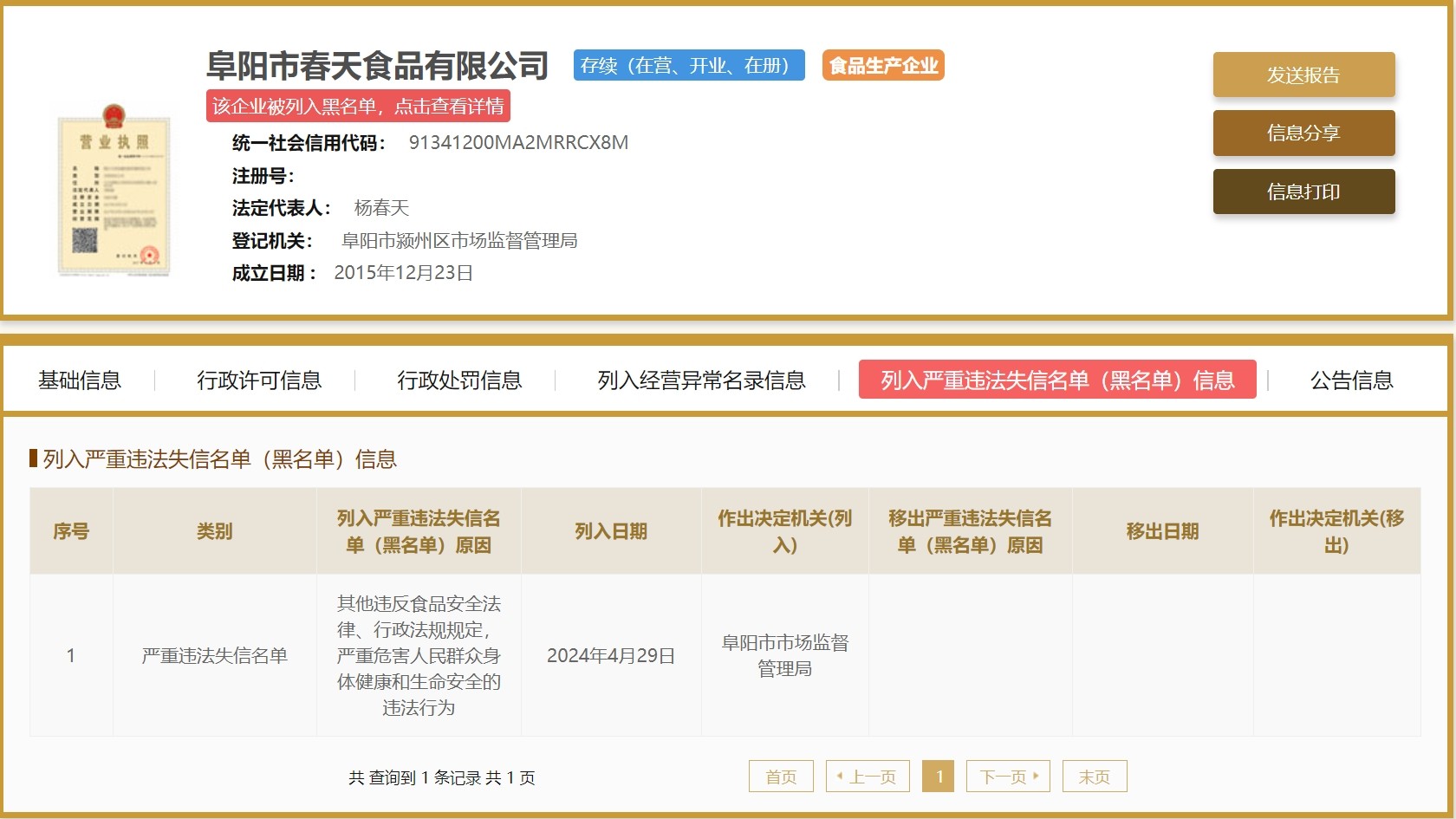Click the 存续(在营、开业、在册) status badge
The image size is (1456, 819).
pos(689,66)
